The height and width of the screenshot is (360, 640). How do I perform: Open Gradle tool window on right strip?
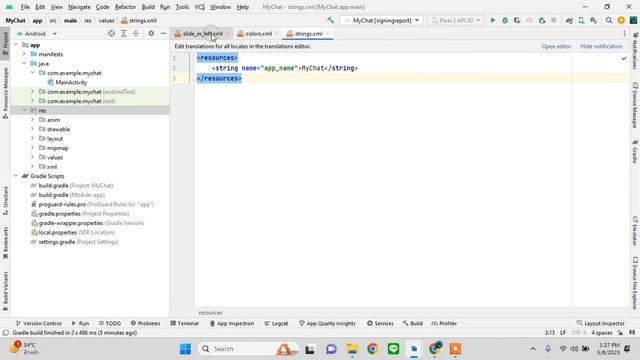[635, 152]
